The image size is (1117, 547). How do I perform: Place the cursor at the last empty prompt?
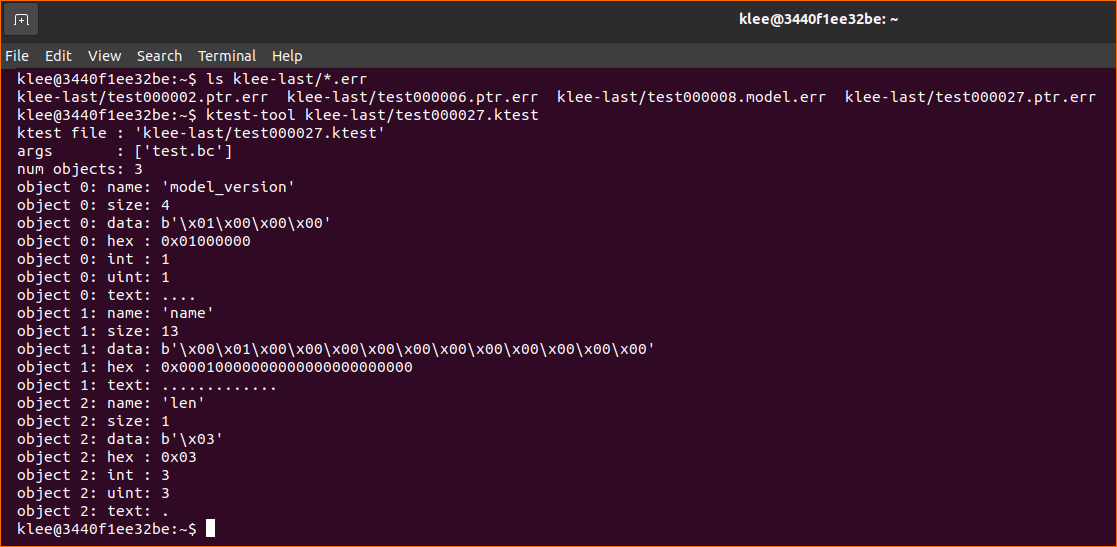(x=210, y=528)
